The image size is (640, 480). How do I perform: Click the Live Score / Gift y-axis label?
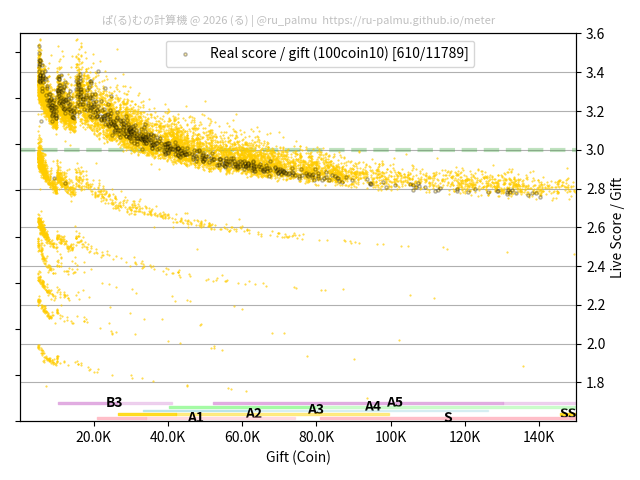tap(617, 228)
